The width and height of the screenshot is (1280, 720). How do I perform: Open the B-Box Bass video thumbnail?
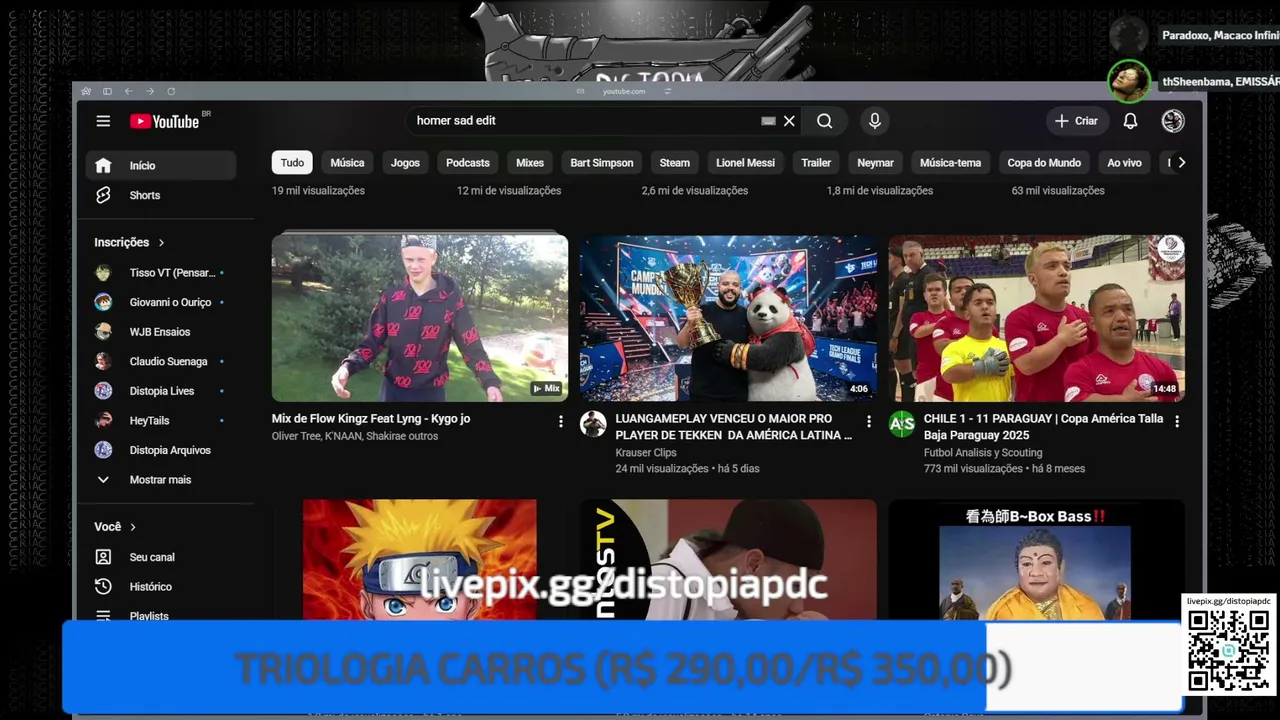pyautogui.click(x=1037, y=559)
